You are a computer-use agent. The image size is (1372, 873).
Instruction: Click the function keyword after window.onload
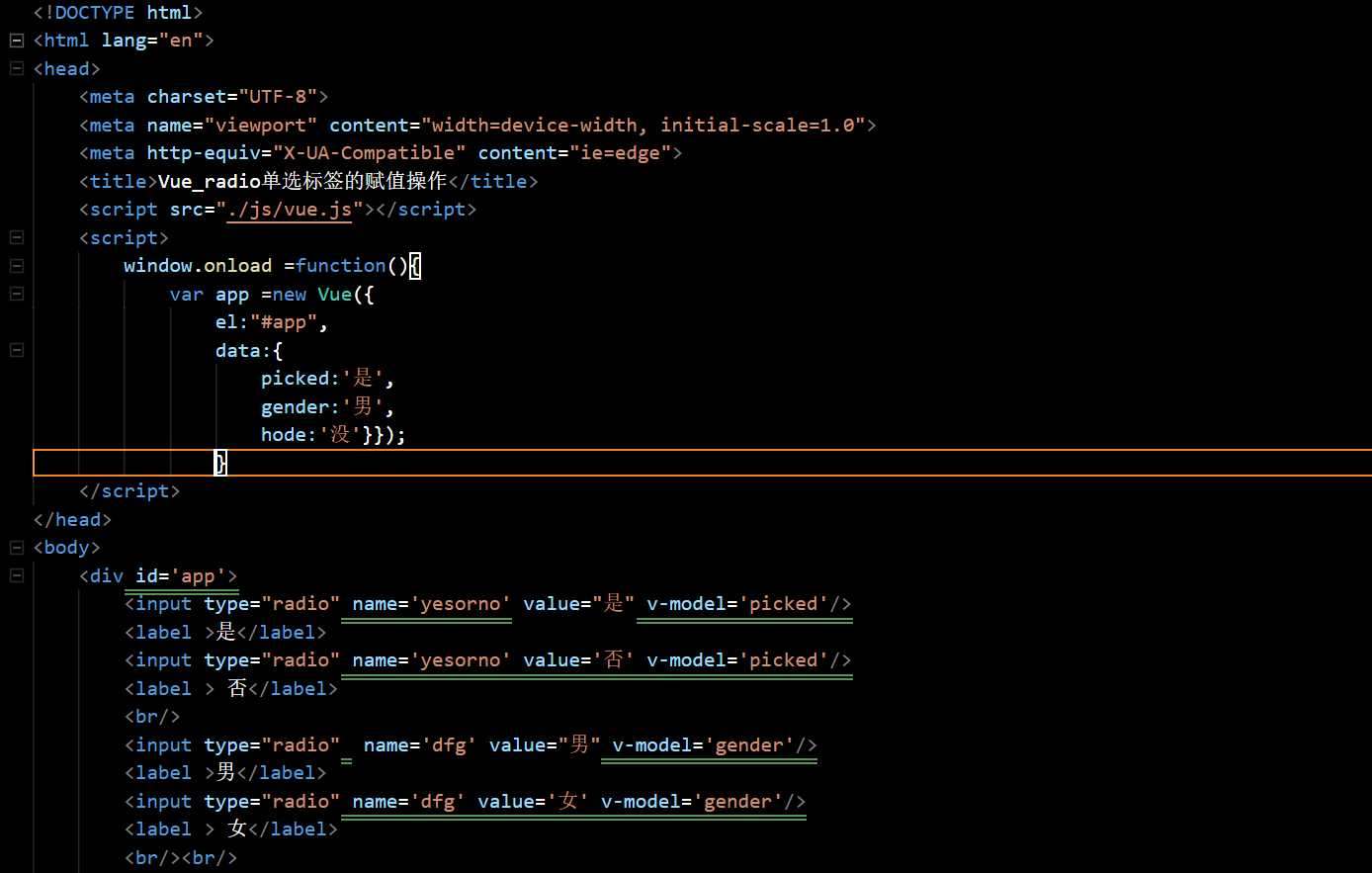point(340,266)
